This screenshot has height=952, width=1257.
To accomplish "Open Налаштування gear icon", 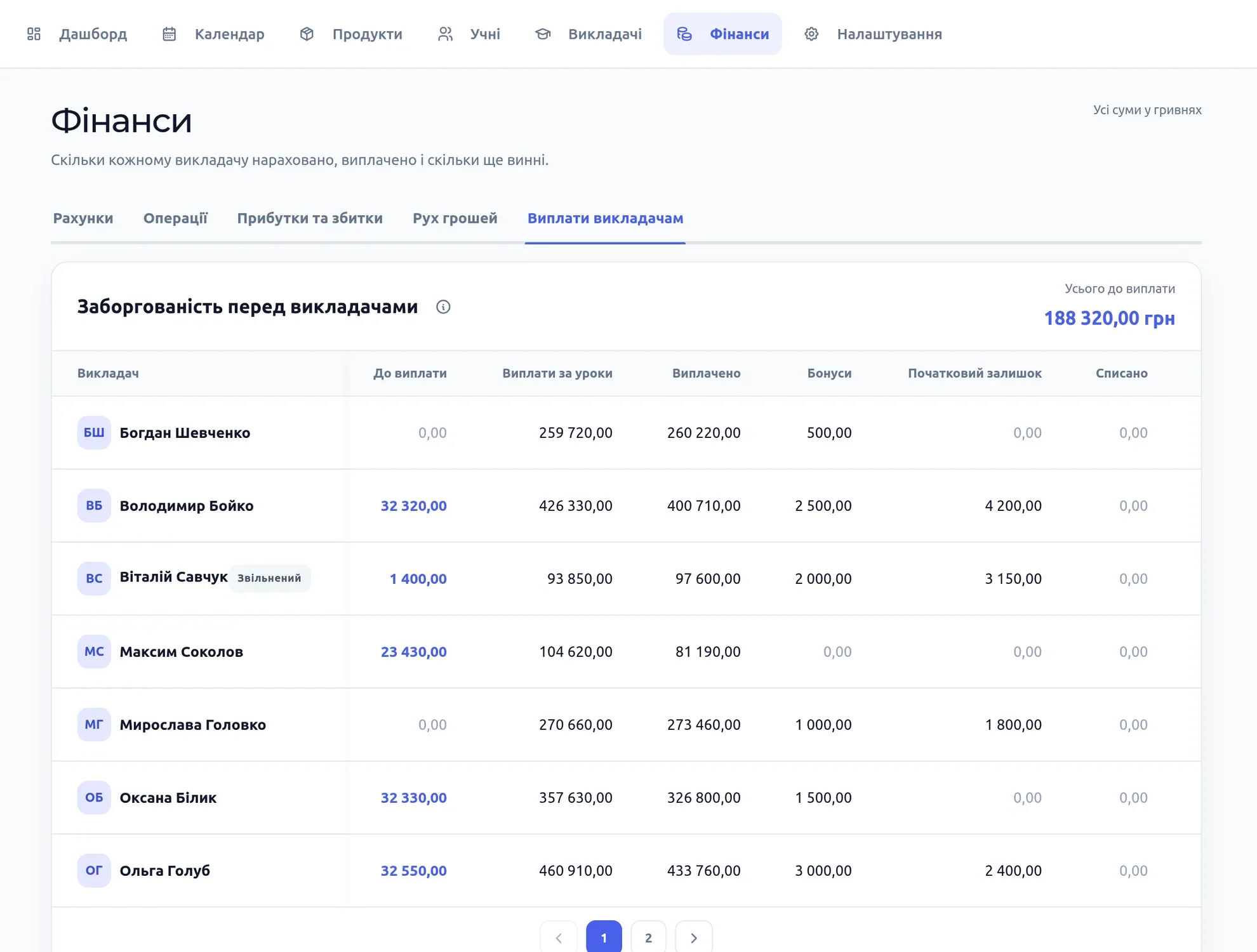I will coord(811,34).
